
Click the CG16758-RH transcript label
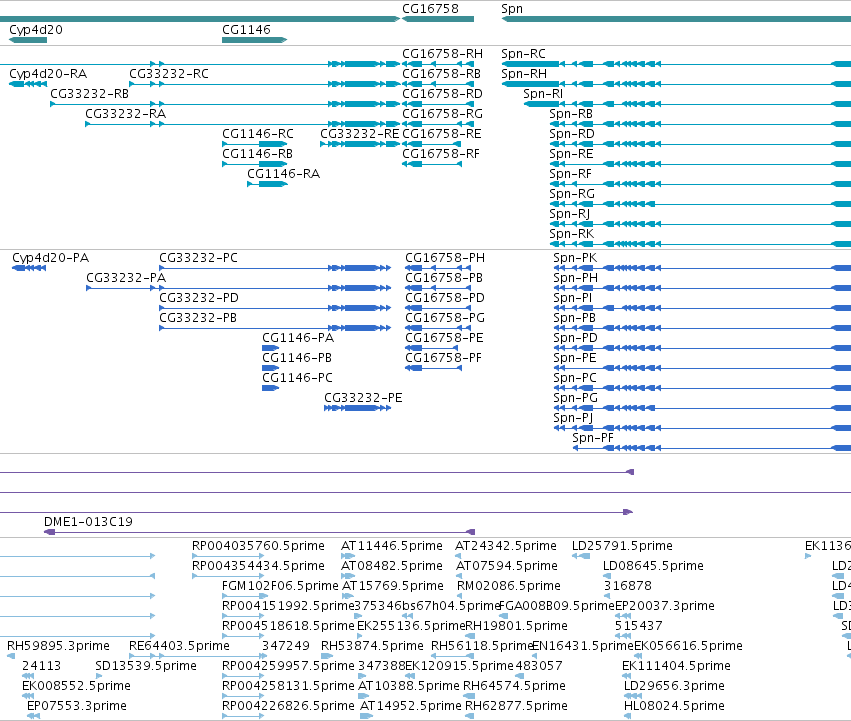[x=442, y=54]
